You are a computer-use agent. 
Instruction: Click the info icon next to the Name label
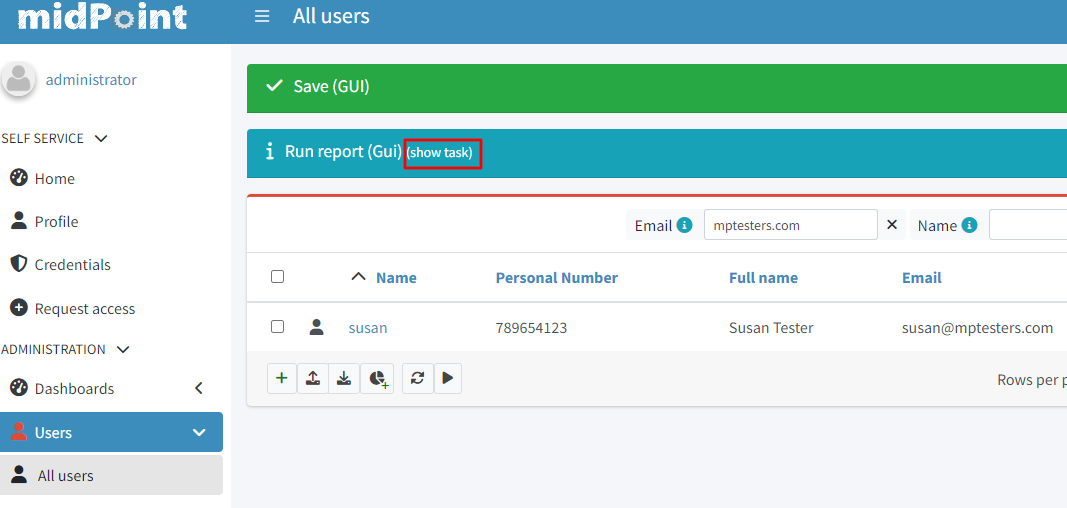969,225
